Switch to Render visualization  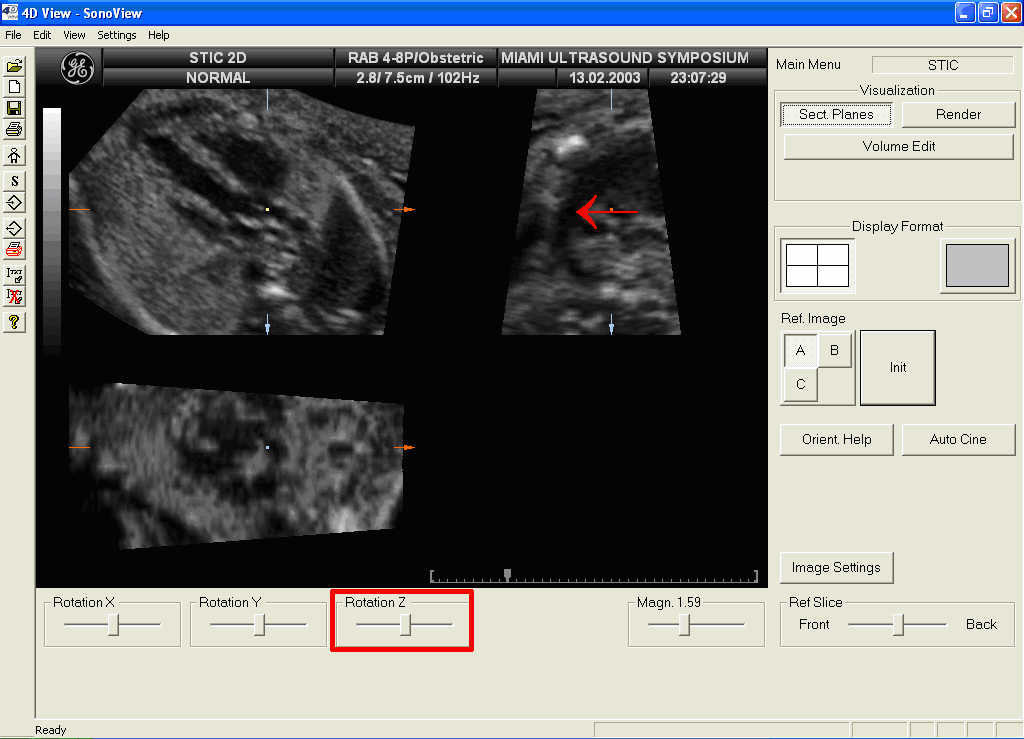[x=958, y=114]
